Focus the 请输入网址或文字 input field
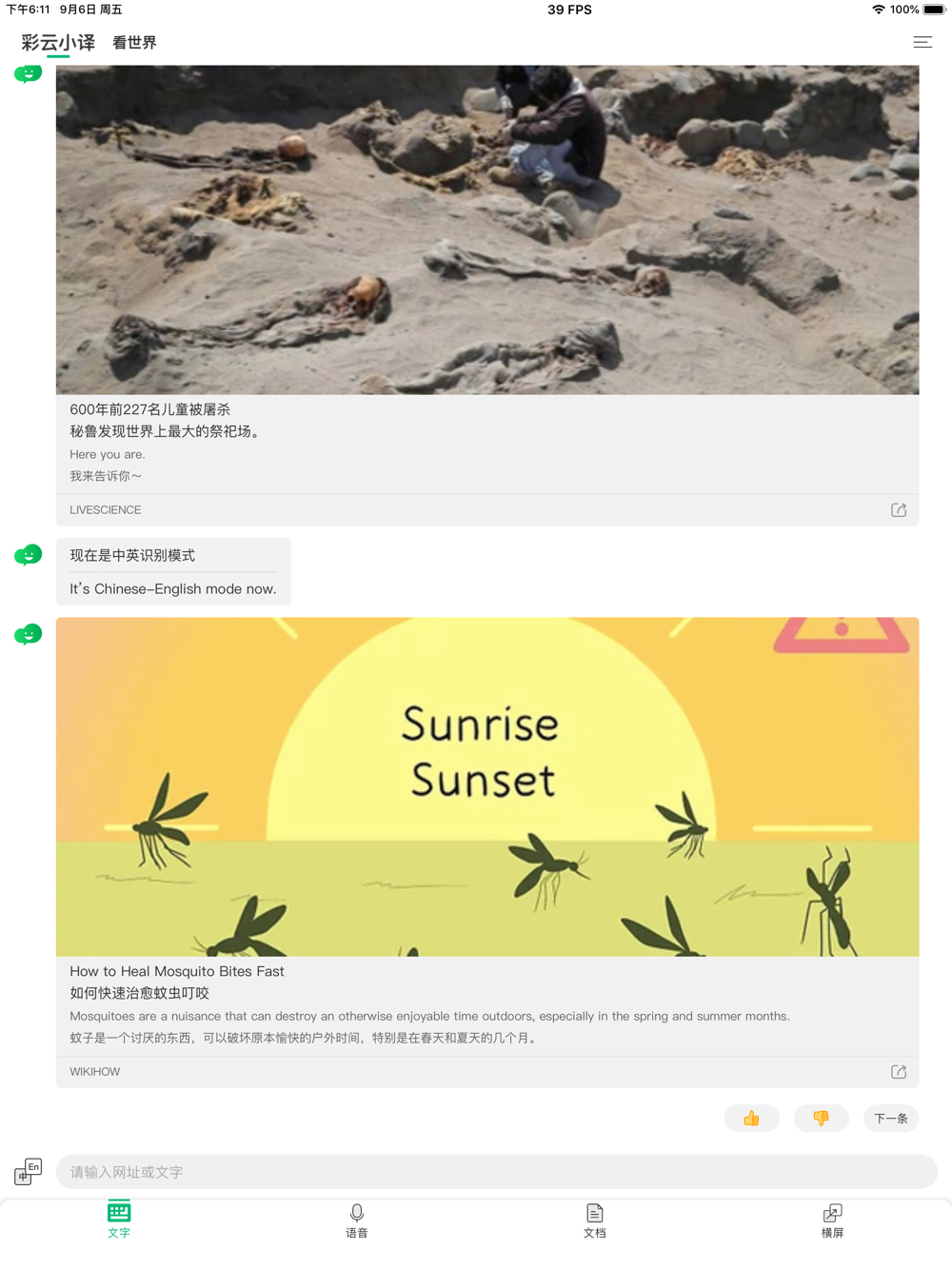952x1270 pixels. pos(497,1172)
